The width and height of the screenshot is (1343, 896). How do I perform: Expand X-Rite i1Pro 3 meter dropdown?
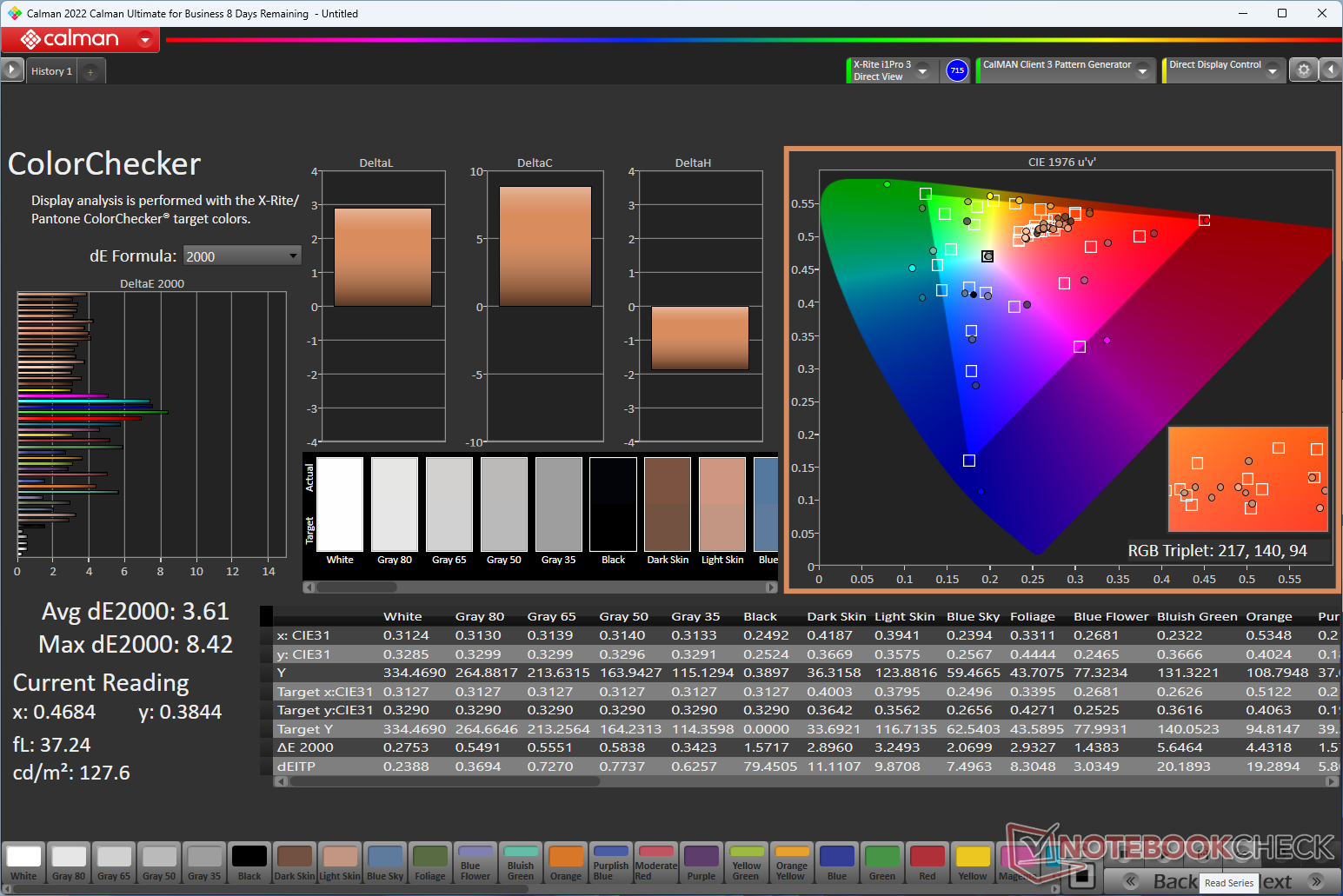coord(923,71)
